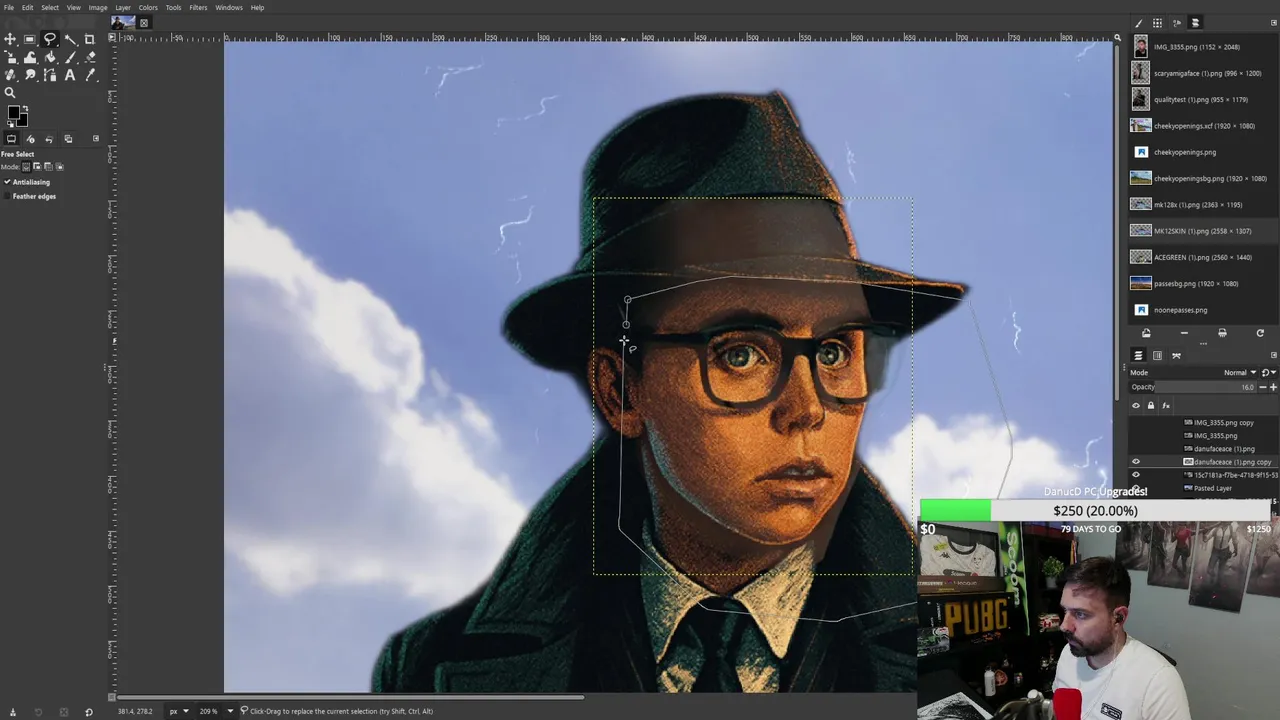Screen dimensions: 1280x720
Task: Select the Paintbrush tool
Action: (70, 57)
